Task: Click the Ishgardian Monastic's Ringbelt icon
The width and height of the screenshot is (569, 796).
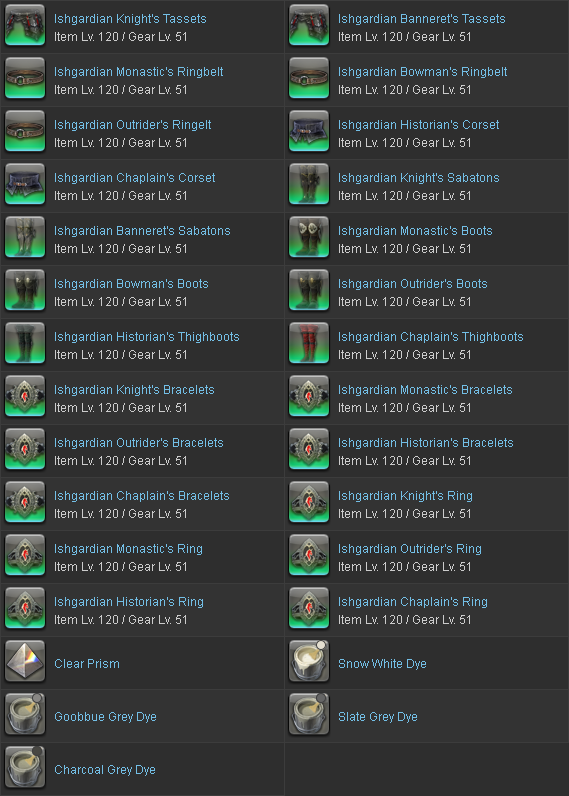Action: tap(25, 78)
